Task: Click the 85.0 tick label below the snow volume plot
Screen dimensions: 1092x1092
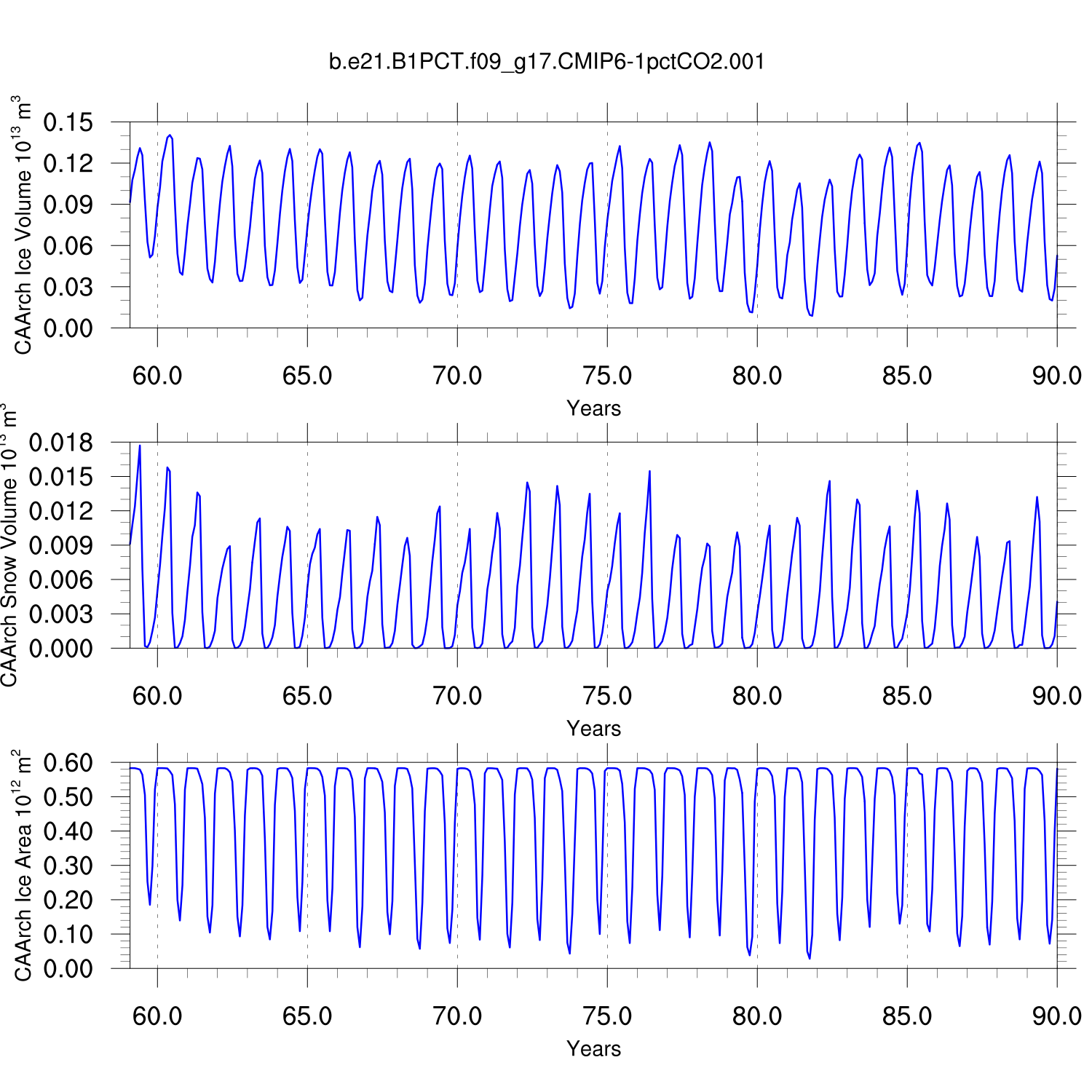Action: (907, 697)
